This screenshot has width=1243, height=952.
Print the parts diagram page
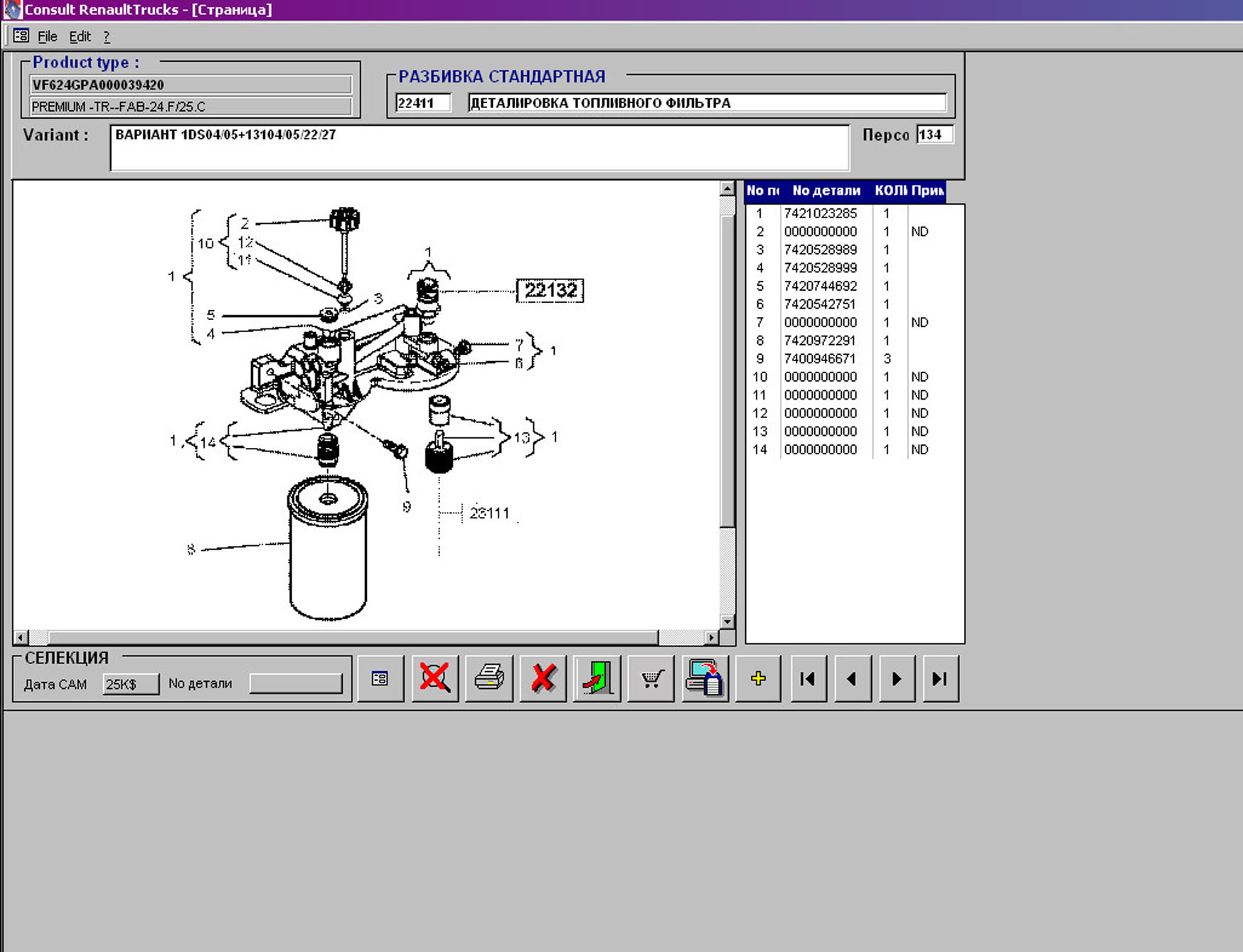[489, 679]
